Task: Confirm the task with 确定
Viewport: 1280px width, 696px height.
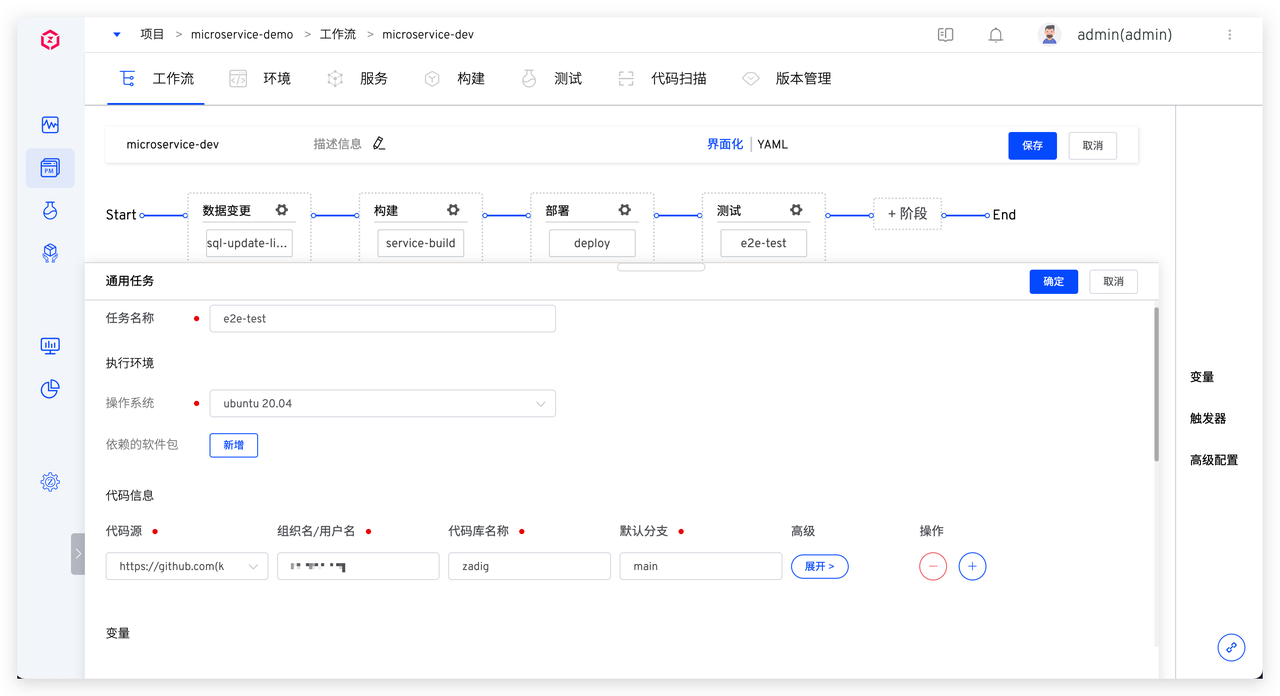Action: (1054, 281)
